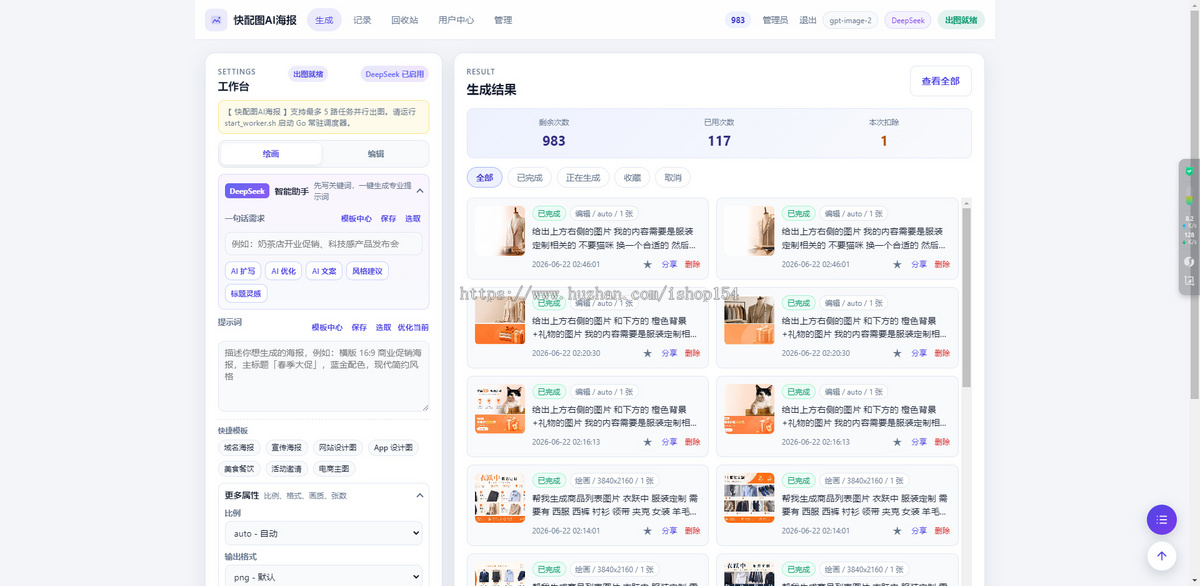Open the cat poster thumbnail in left-column 02:16:13 card
This screenshot has height=586, width=1200.
[x=500, y=409]
